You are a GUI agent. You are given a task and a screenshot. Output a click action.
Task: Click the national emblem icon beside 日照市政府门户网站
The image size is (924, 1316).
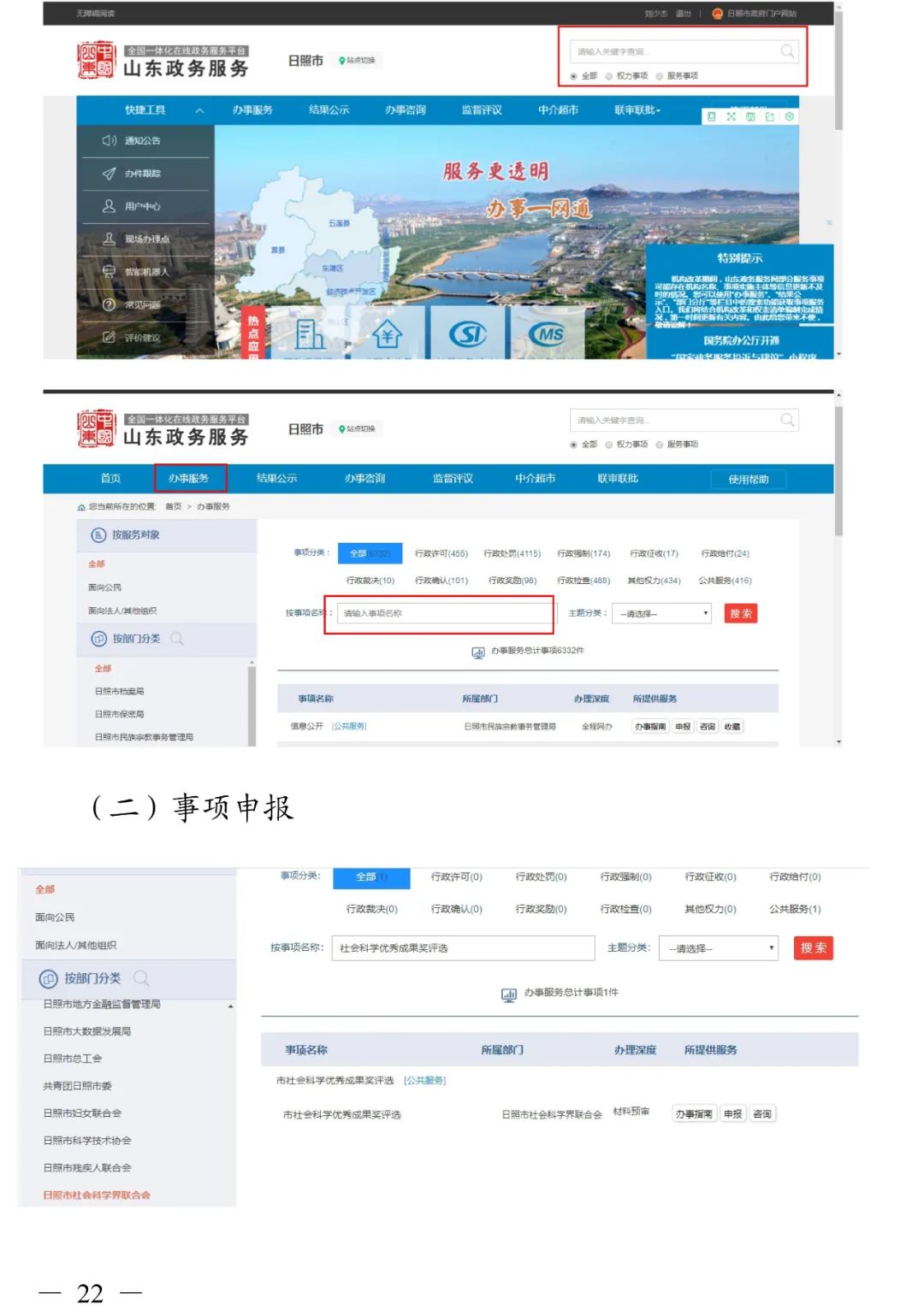pos(717,14)
